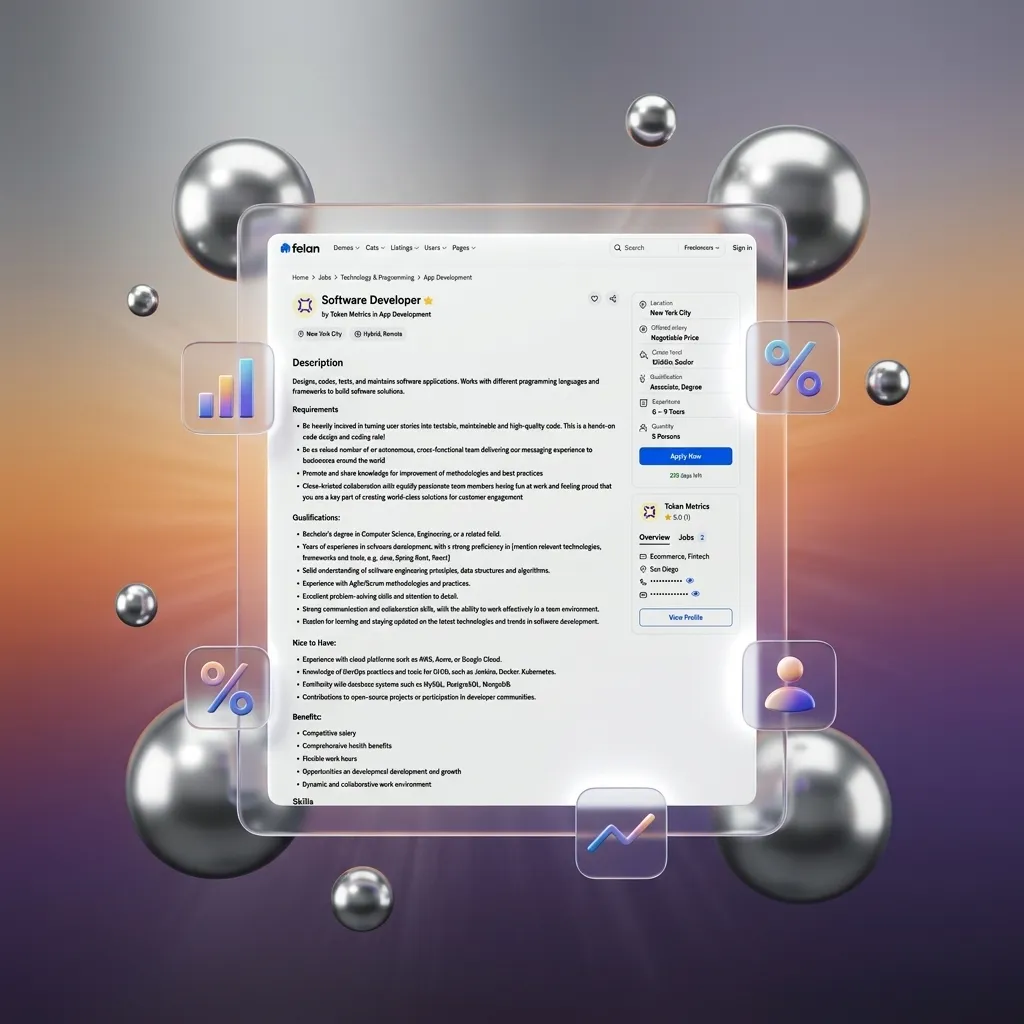Open the Listings dropdown menu
1024x1024 pixels.
404,248
